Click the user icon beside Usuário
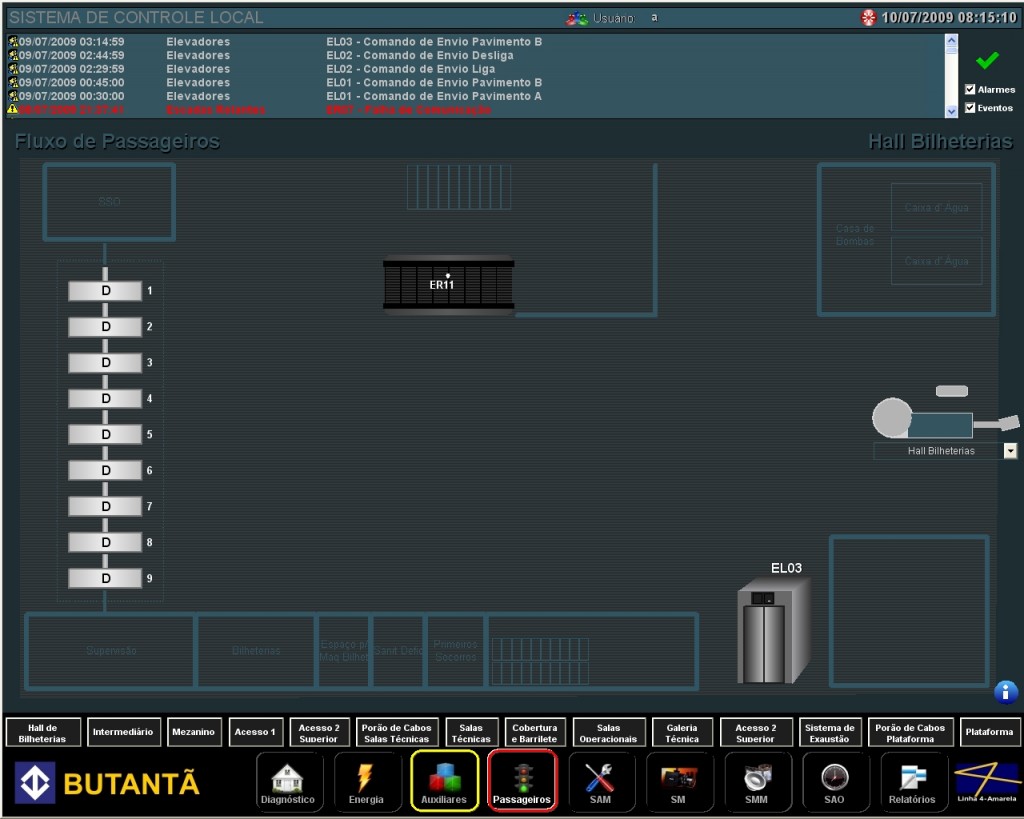 pos(576,18)
